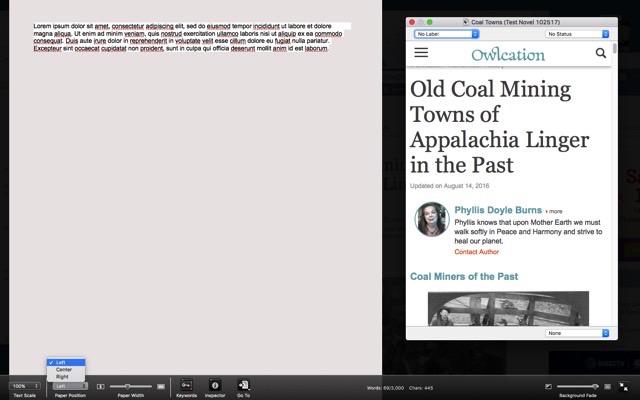Close the Coal Towns quick reference window

pyautogui.click(x=412, y=22)
